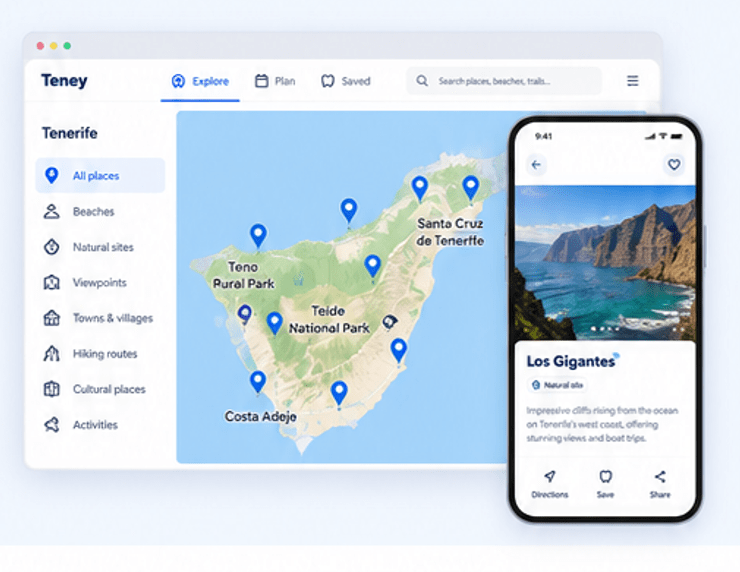This screenshot has width=740, height=572.
Task: Click the map pin right of Teide label
Action: click(x=389, y=322)
